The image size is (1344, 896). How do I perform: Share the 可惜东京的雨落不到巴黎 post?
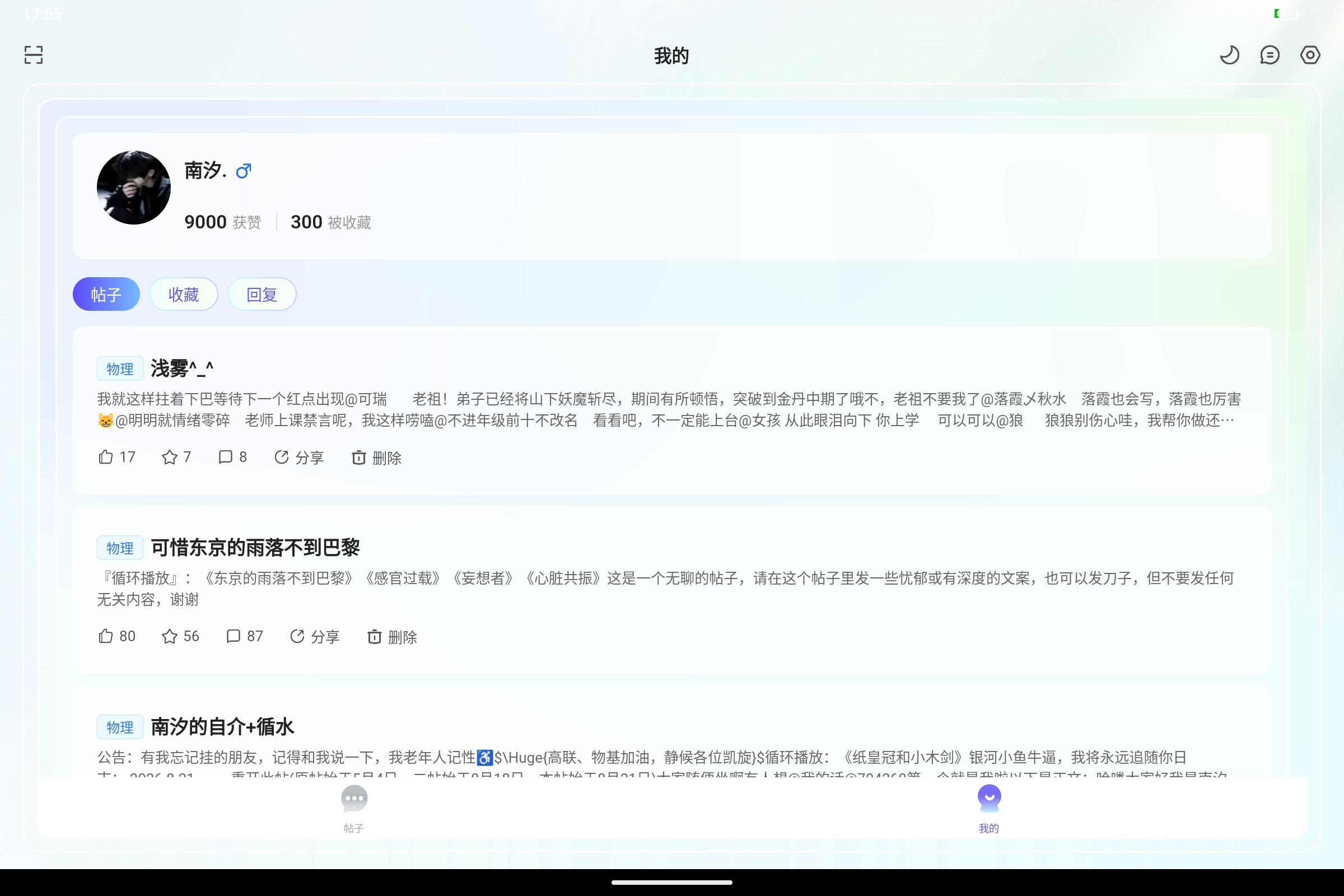point(315,636)
